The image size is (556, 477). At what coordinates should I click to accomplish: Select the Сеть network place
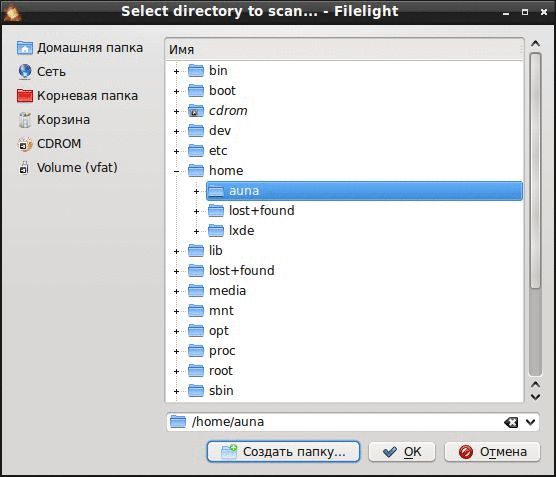[x=41, y=72]
